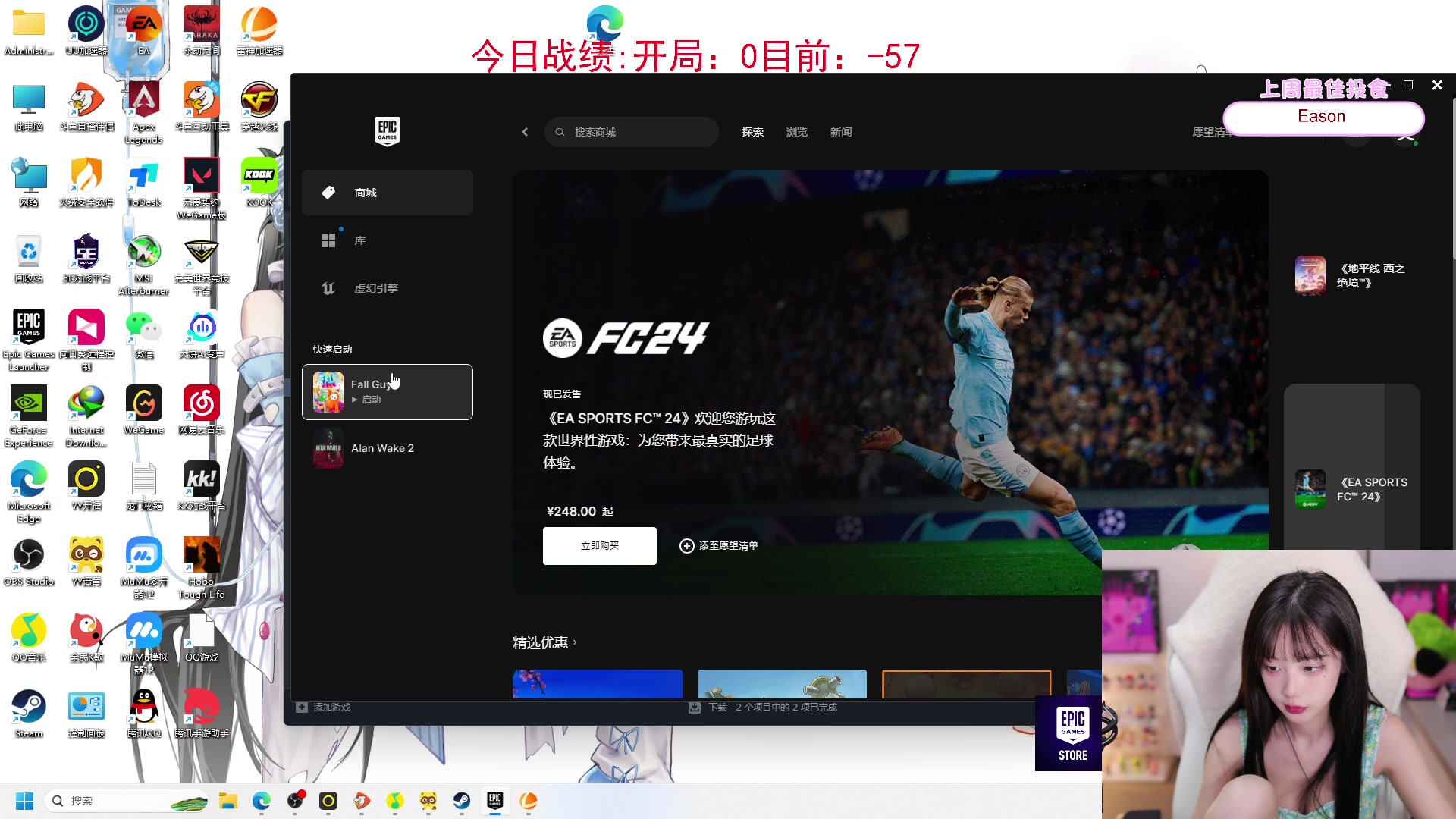Open Steam from the taskbar

462,801
